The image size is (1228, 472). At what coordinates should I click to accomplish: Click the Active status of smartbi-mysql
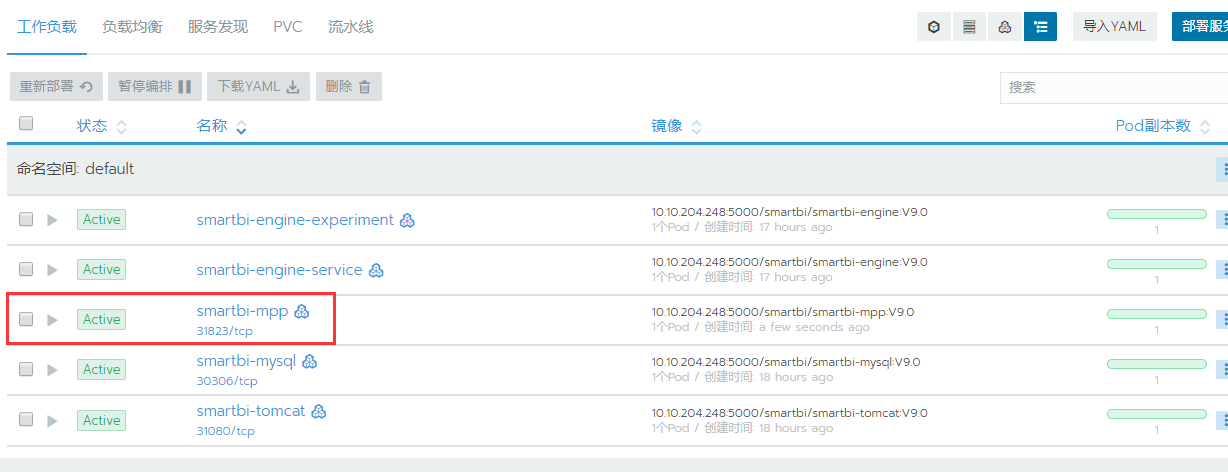101,369
